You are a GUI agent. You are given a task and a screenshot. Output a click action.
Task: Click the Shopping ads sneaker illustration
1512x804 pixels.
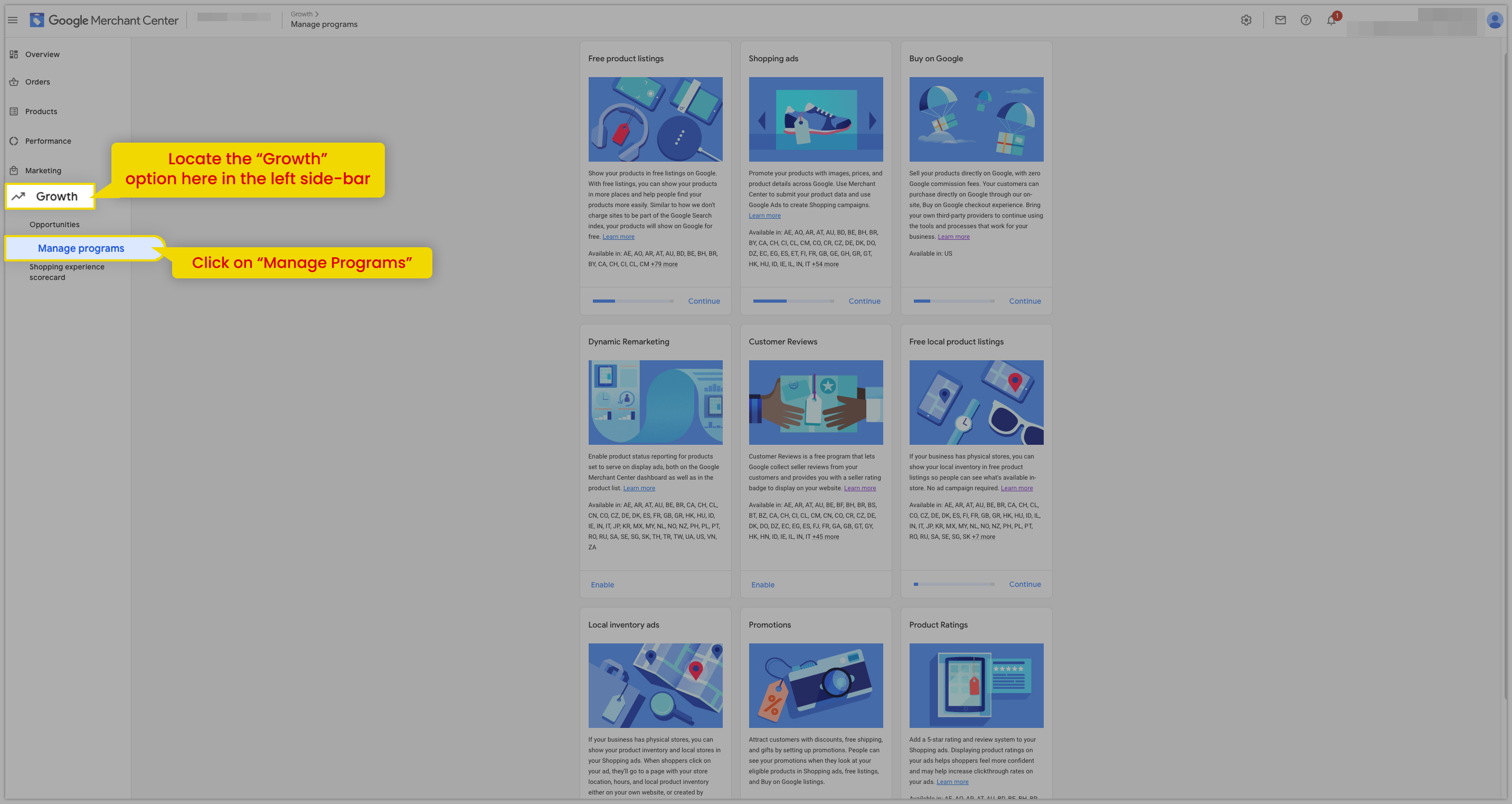point(815,119)
